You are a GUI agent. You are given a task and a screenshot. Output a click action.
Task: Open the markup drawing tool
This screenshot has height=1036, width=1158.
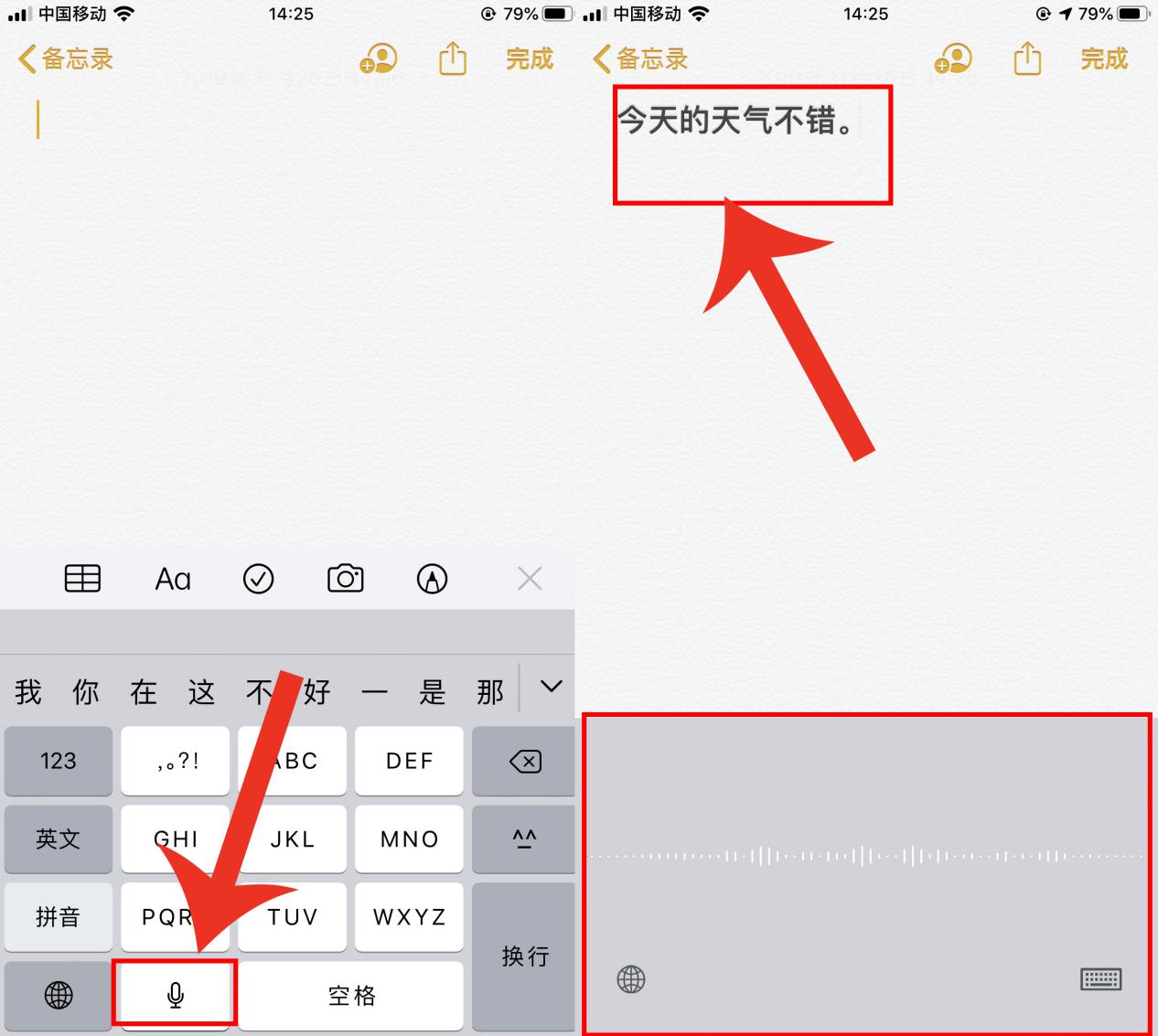point(432,578)
